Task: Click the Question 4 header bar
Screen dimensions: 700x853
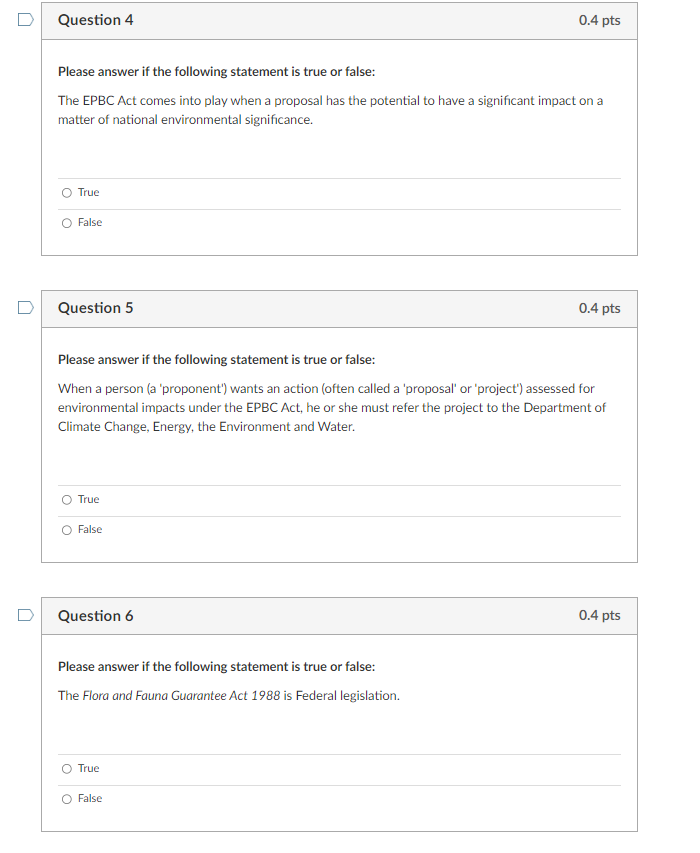Action: [x=338, y=20]
